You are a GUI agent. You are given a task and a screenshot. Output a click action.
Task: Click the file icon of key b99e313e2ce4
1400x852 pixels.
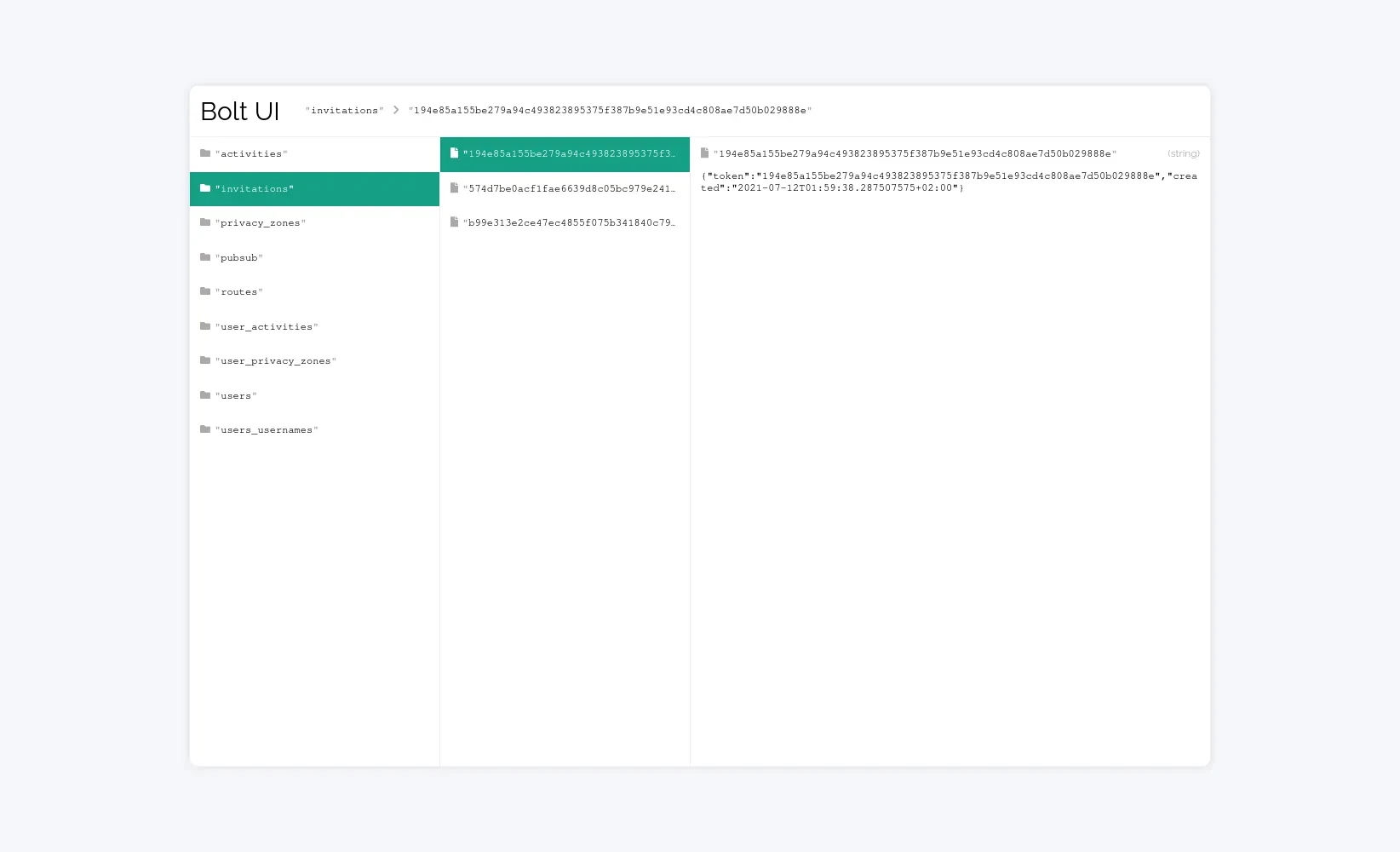(455, 222)
